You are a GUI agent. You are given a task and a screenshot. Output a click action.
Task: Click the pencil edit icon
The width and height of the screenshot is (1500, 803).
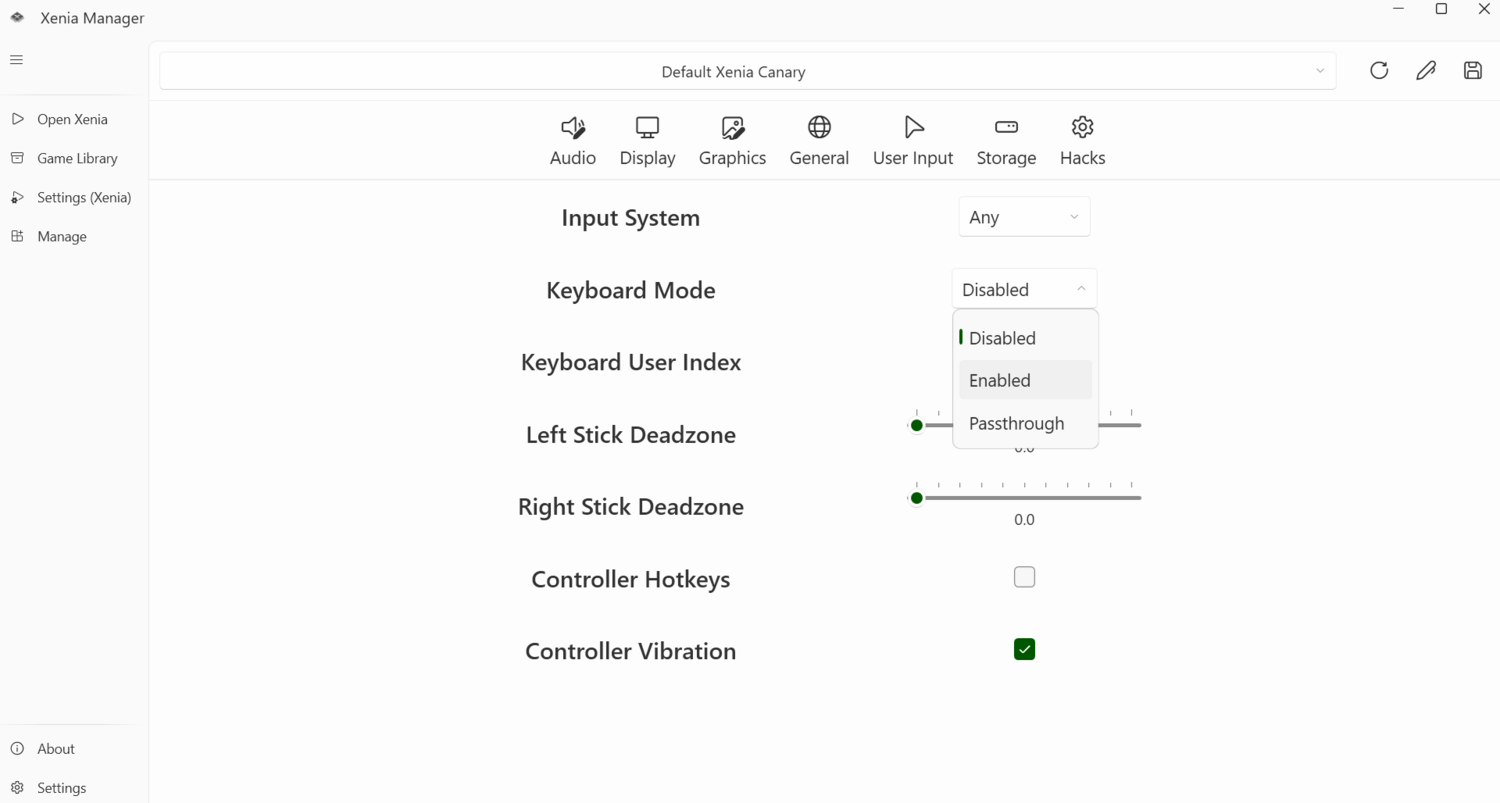pyautogui.click(x=1426, y=70)
